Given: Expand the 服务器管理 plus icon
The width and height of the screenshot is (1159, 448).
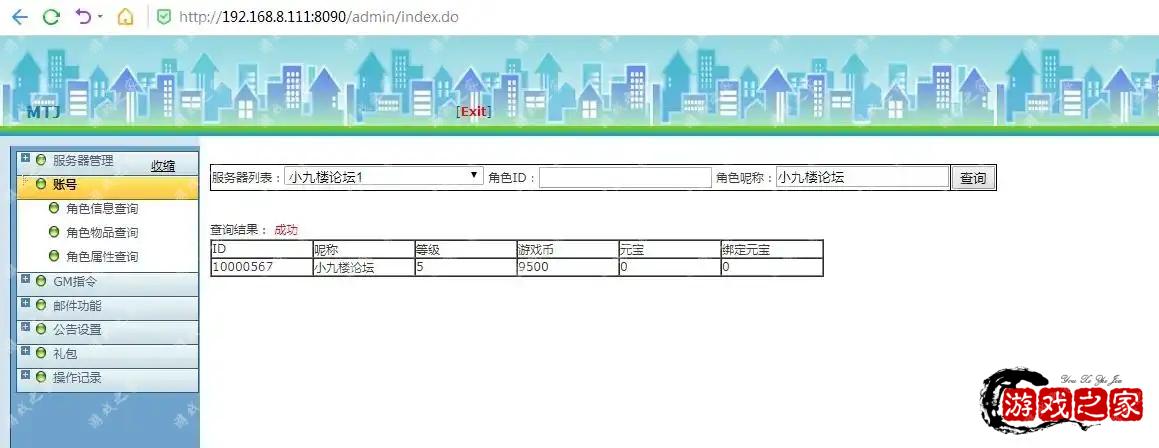Looking at the screenshot, I should click(x=26, y=159).
